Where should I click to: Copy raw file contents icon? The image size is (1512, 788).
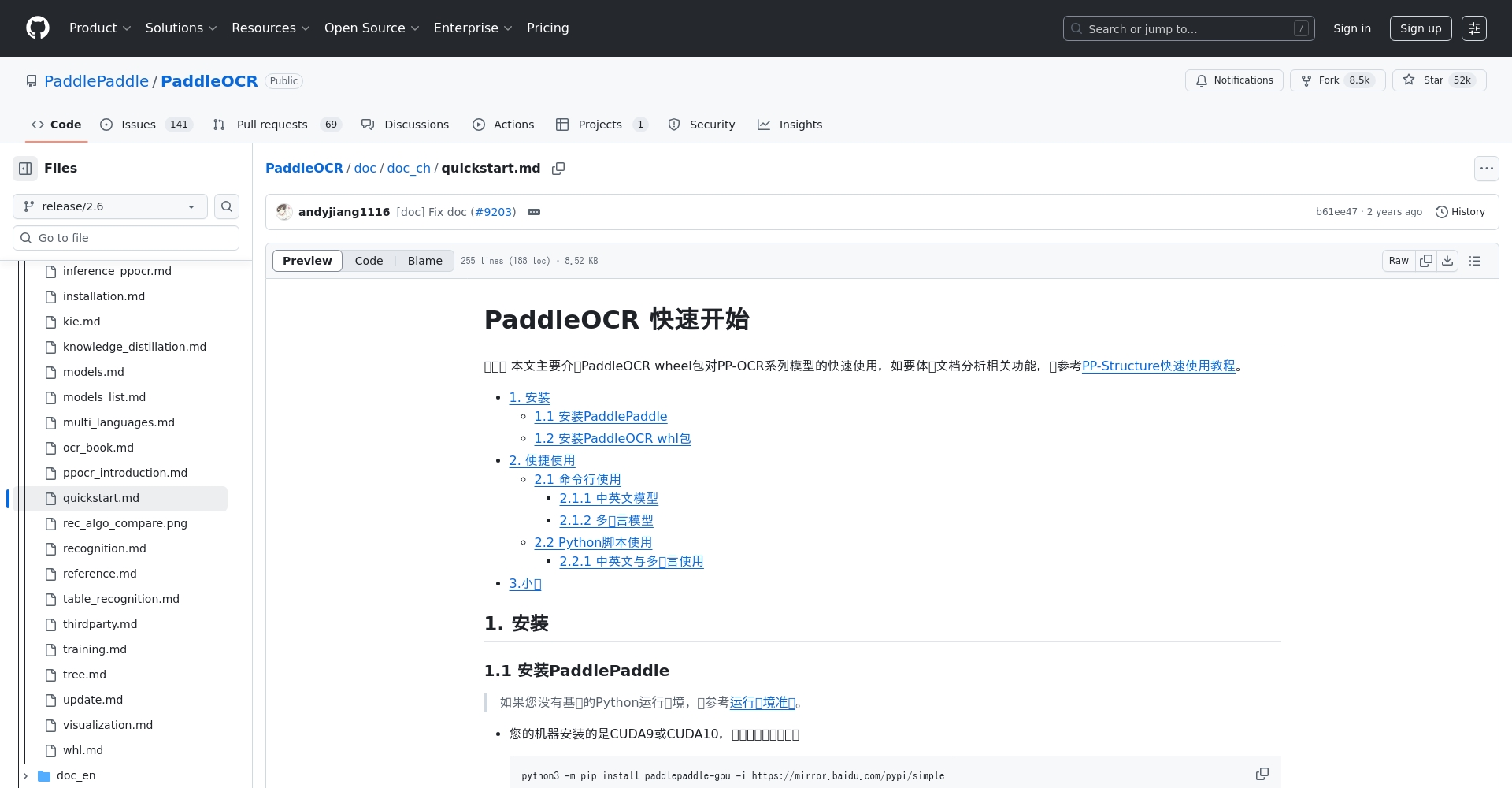click(1426, 261)
